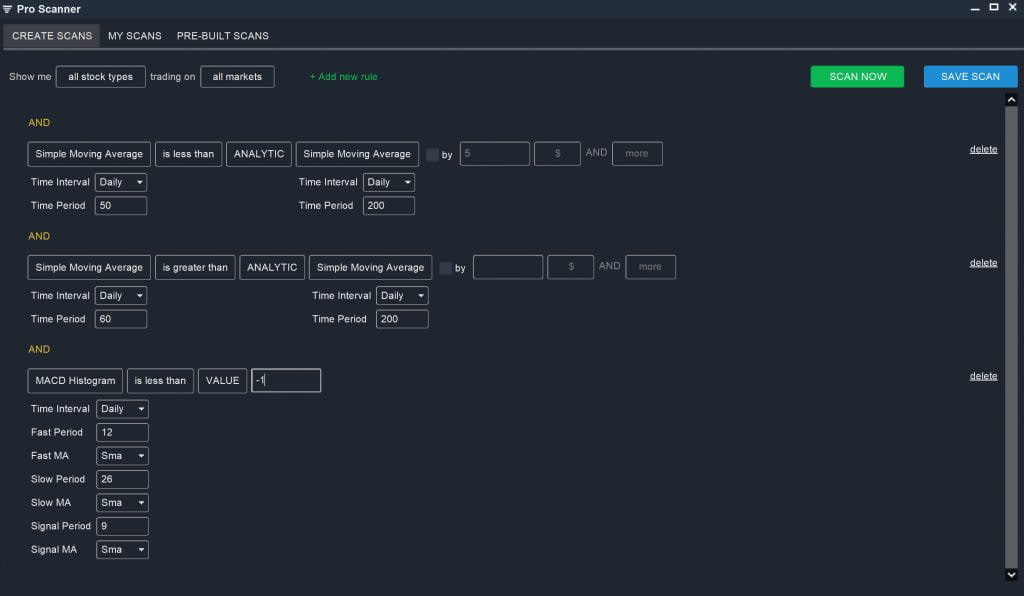Switch to the CREATE SCANS tab
The width and height of the screenshot is (1024, 596).
pyautogui.click(x=52, y=36)
